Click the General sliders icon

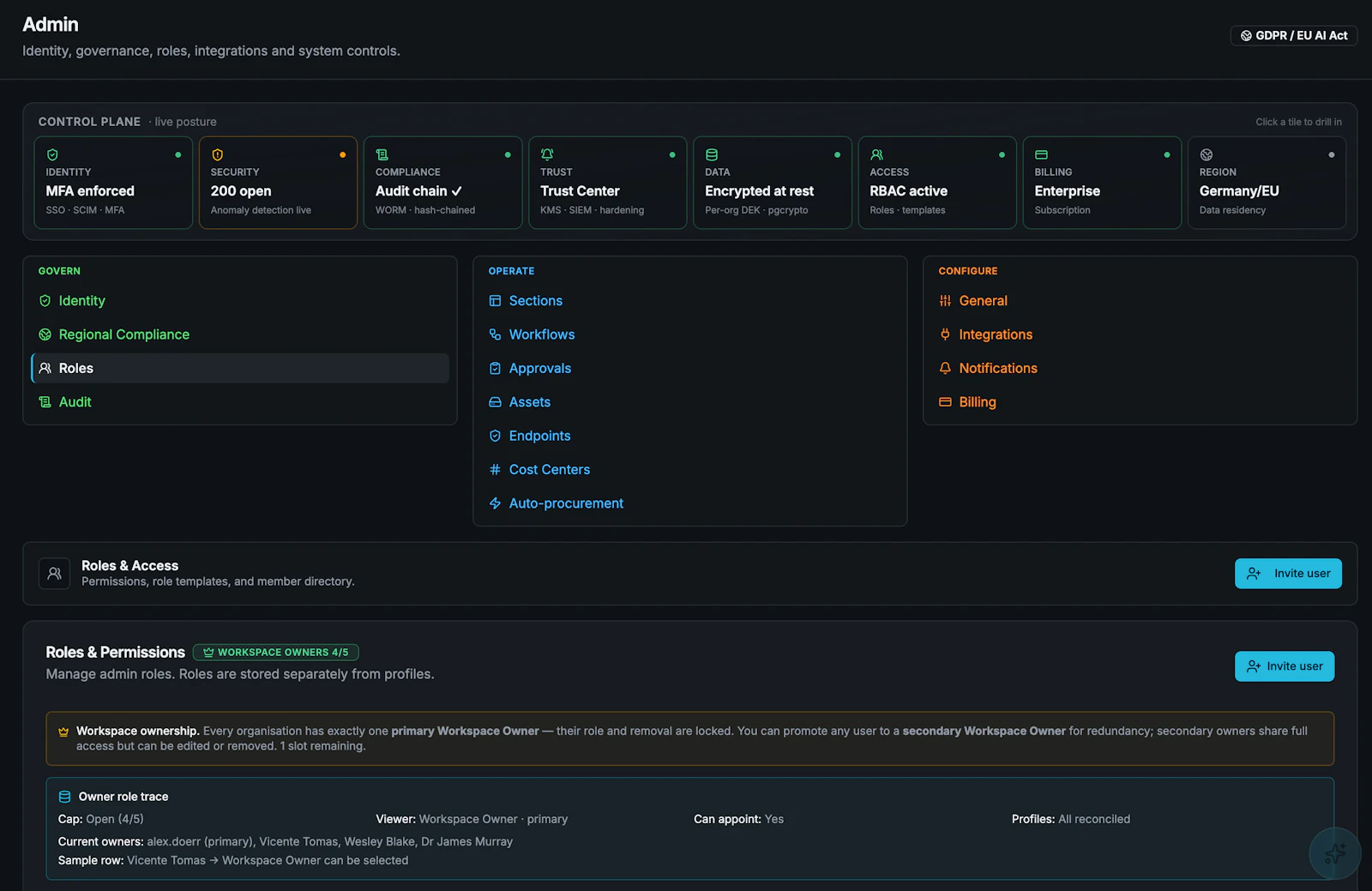(945, 301)
